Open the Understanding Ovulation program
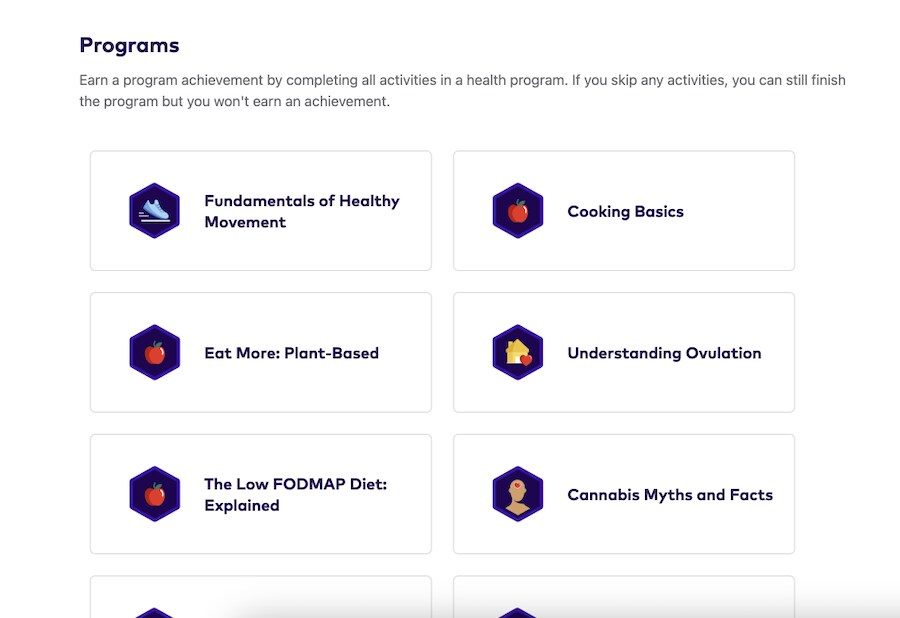 (623, 352)
